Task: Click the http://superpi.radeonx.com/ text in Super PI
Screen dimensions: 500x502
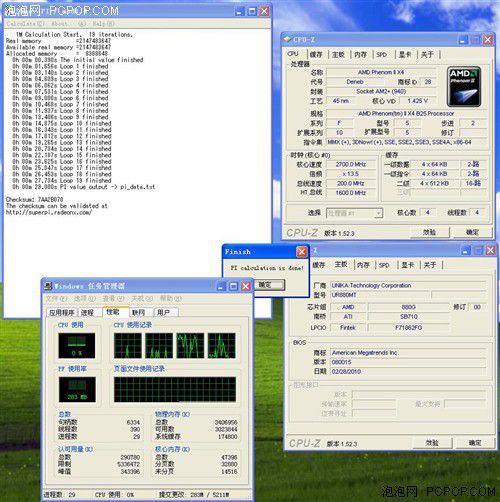Action: tap(49, 212)
